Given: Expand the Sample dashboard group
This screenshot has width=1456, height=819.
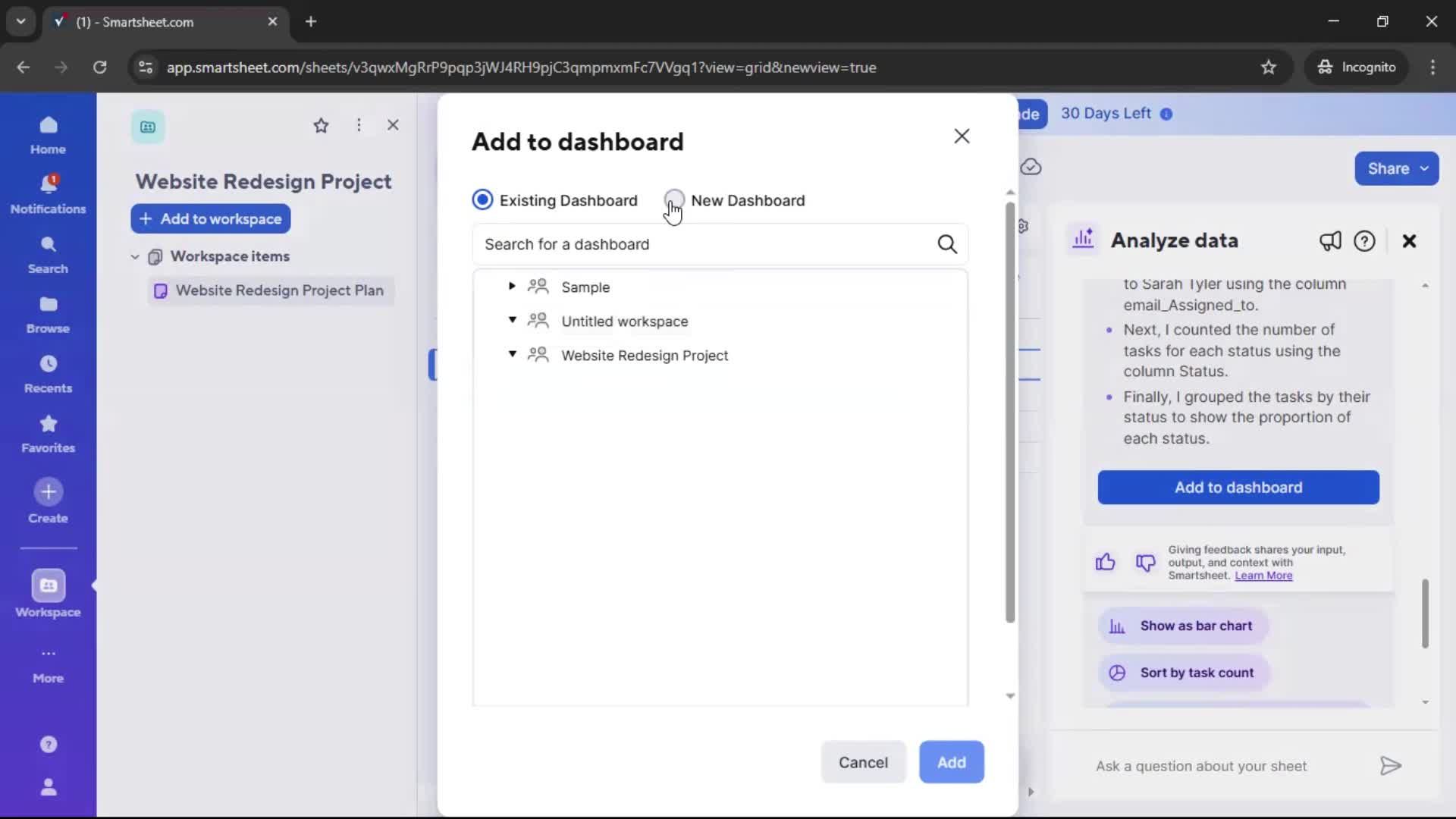Looking at the screenshot, I should click(x=512, y=287).
